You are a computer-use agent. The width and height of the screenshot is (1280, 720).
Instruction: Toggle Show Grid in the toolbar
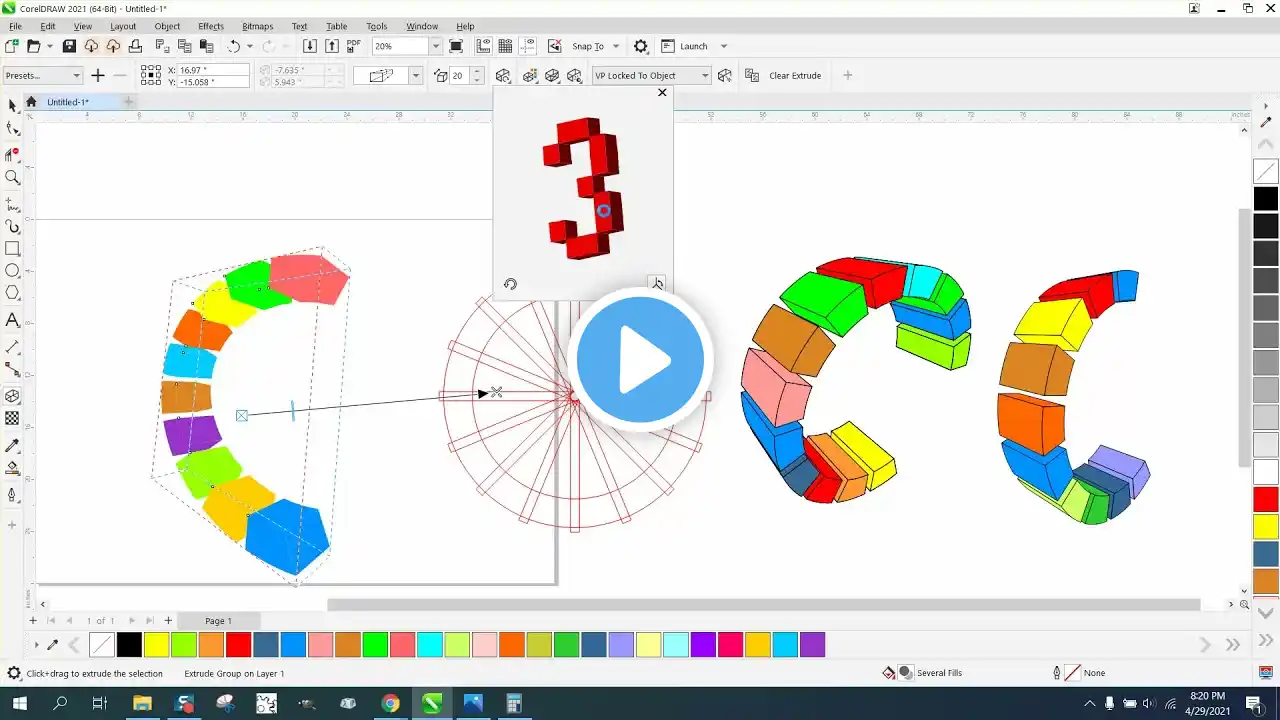[506, 46]
